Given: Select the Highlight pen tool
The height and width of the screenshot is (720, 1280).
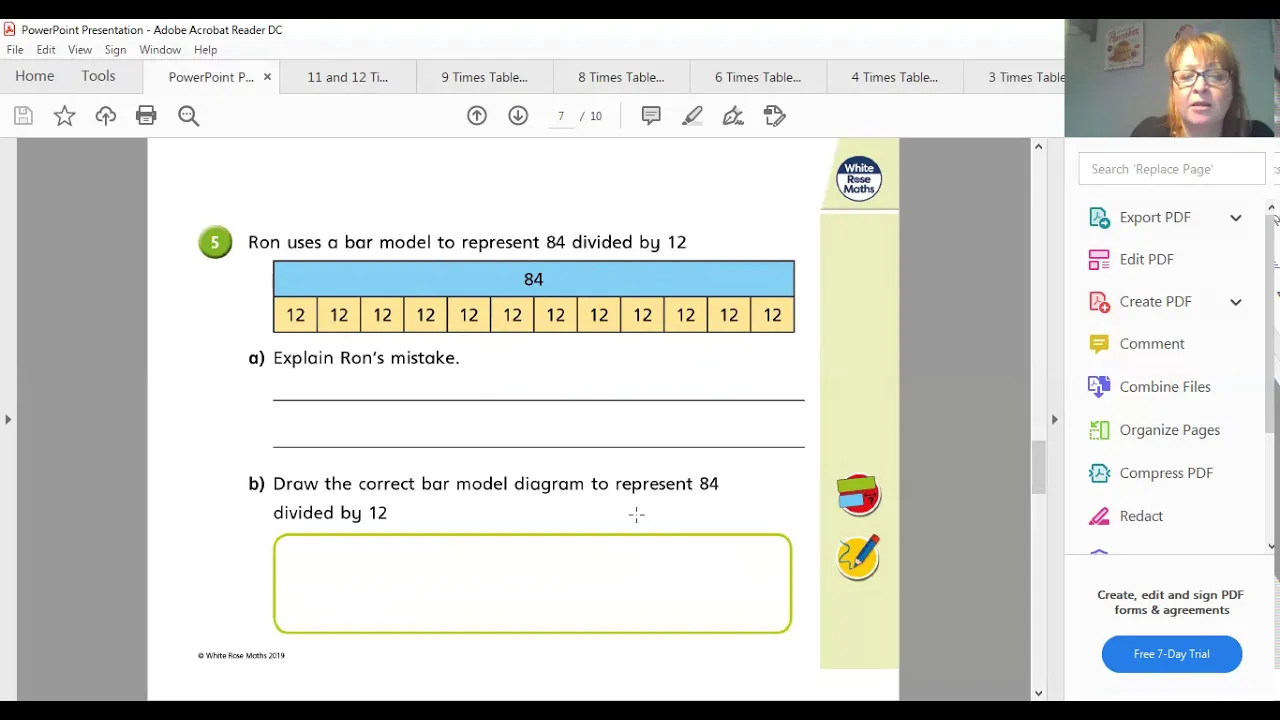Looking at the screenshot, I should click(692, 116).
